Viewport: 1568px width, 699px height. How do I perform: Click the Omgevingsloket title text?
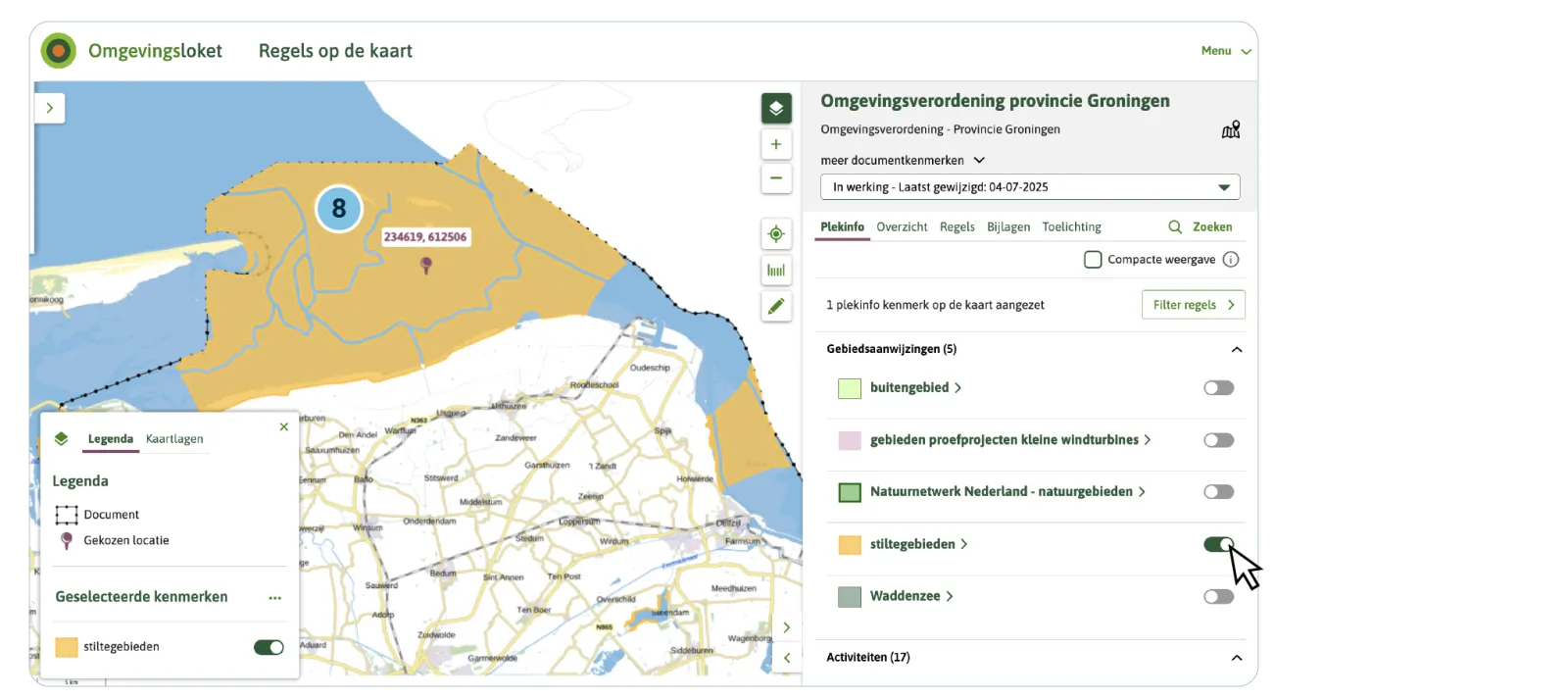click(x=155, y=51)
